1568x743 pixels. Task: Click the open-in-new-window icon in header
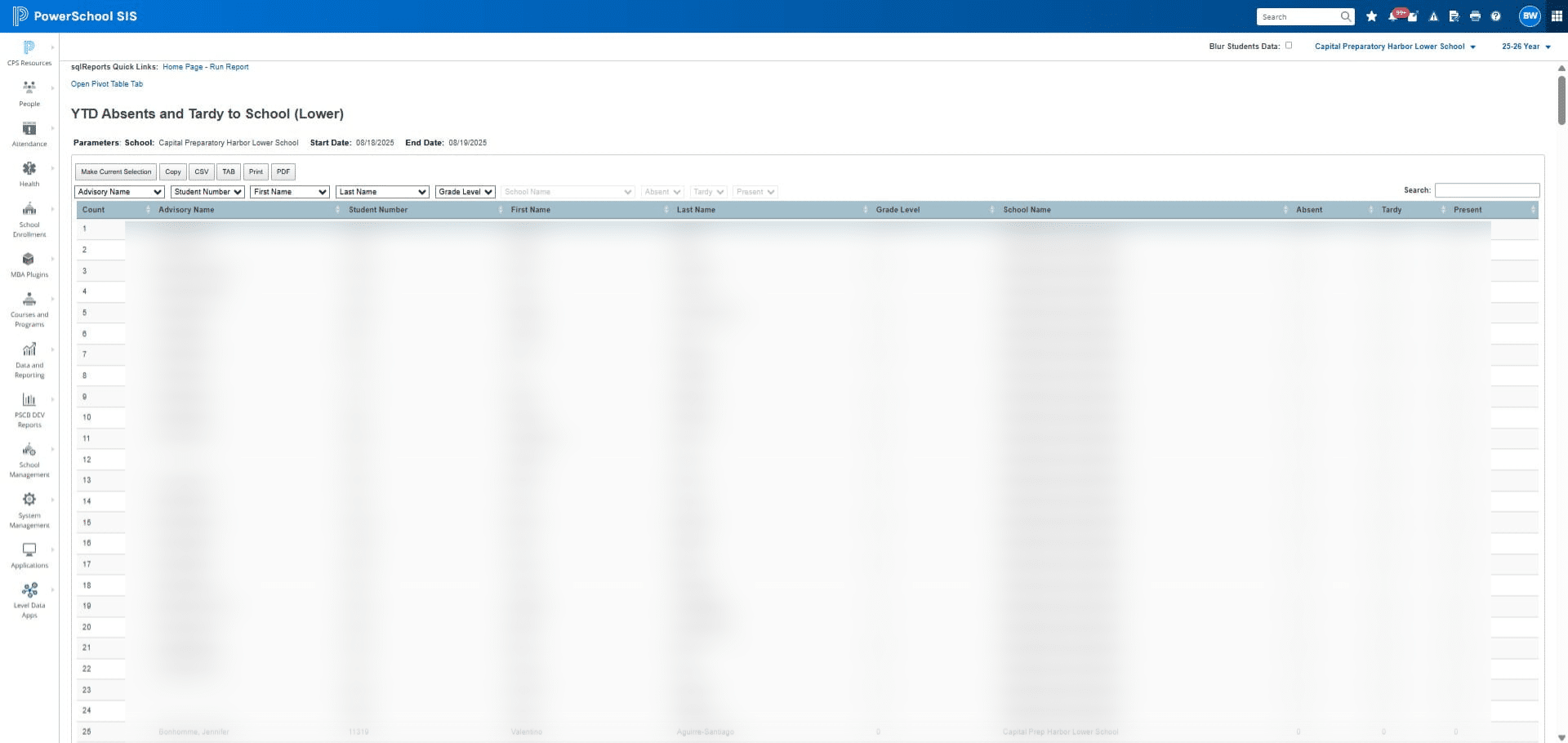coord(1413,17)
